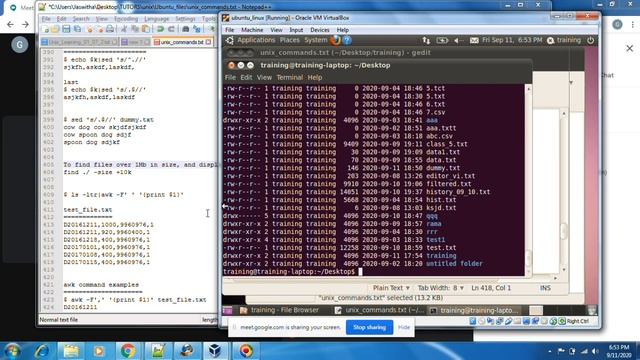
Task: Click the Cut scissors icon in Notepad++
Action: (124, 29)
